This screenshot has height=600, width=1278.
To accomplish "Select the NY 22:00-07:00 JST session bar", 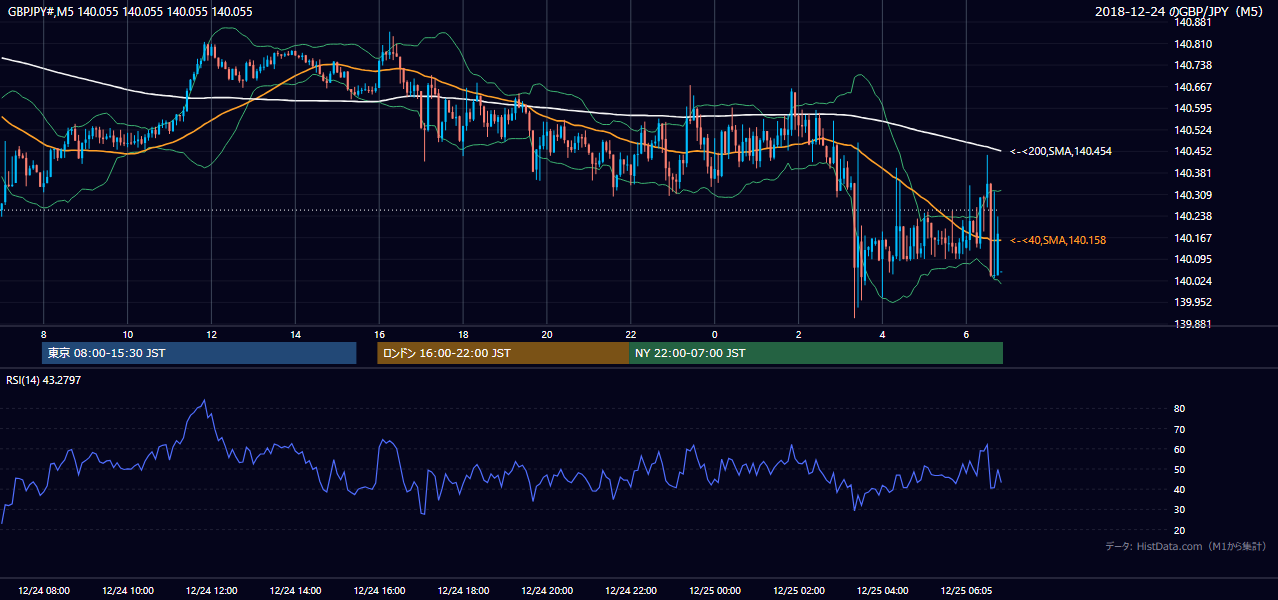I will (x=816, y=353).
